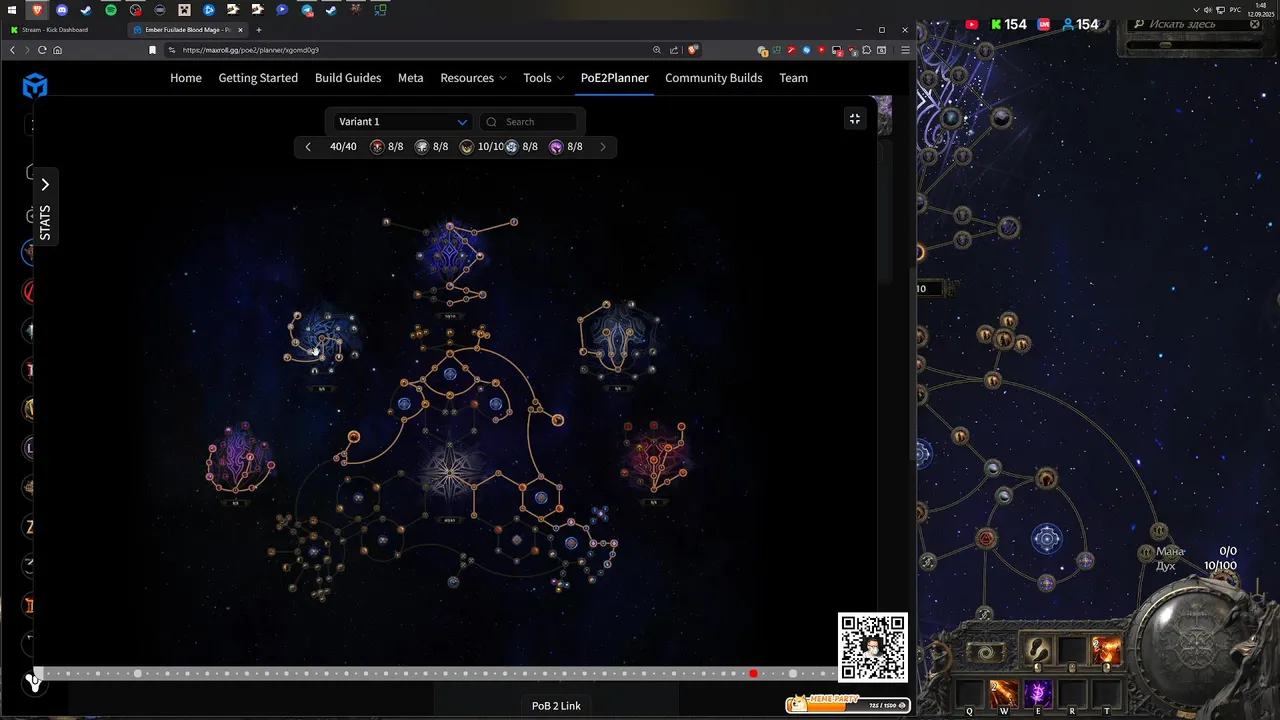Click the large blue node in game tree
The width and height of the screenshot is (1280, 720).
click(1047, 540)
